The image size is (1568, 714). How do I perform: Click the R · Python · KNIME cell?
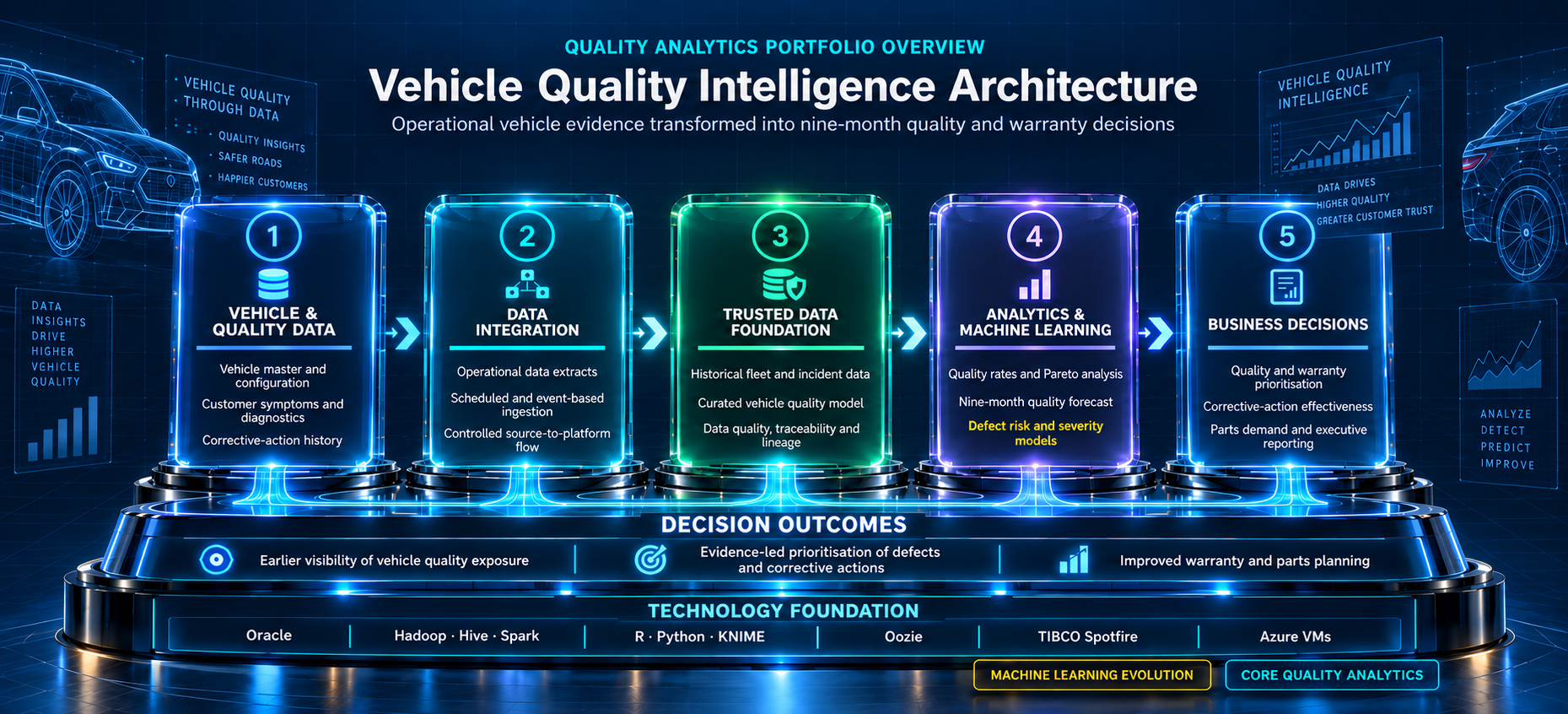700,636
